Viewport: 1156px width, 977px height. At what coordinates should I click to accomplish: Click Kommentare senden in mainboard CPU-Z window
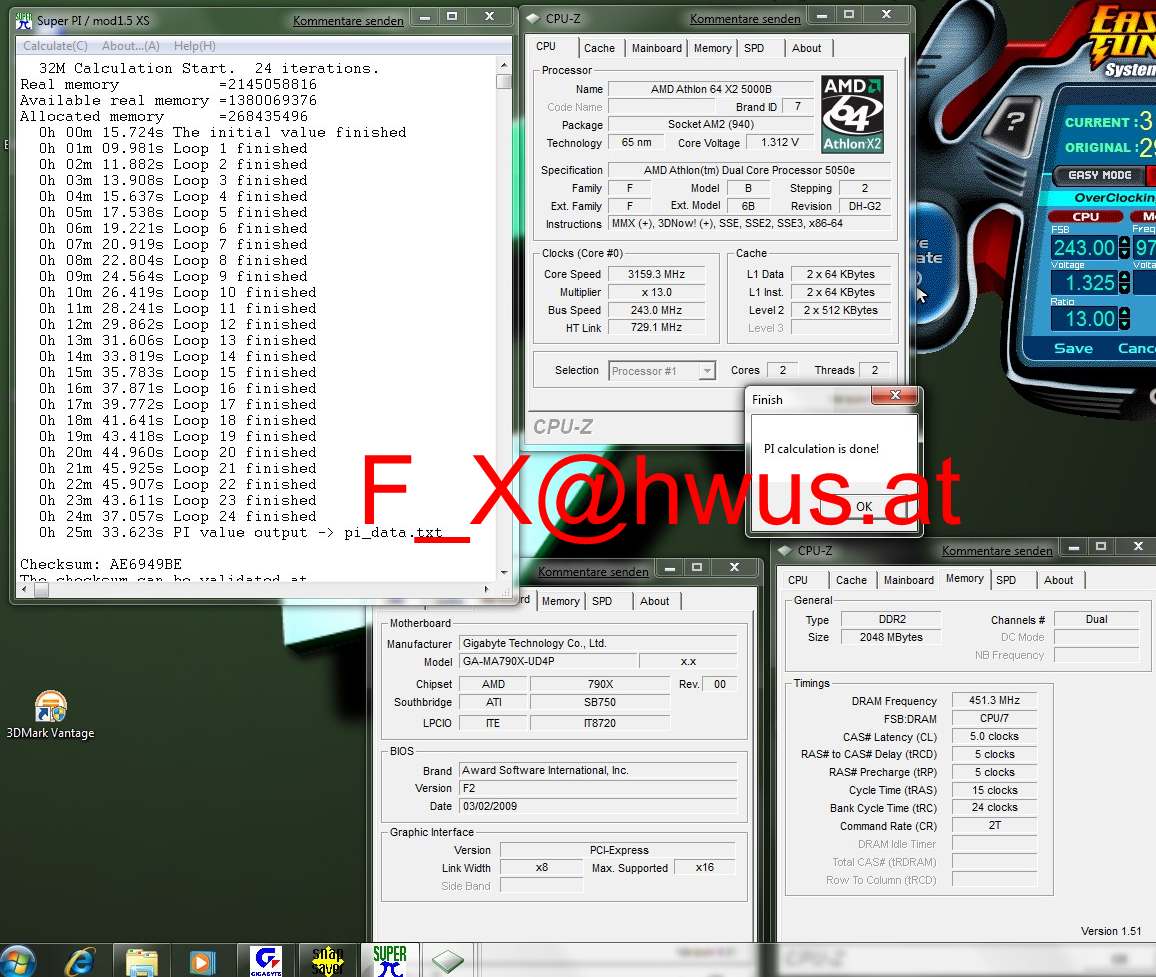[x=593, y=571]
